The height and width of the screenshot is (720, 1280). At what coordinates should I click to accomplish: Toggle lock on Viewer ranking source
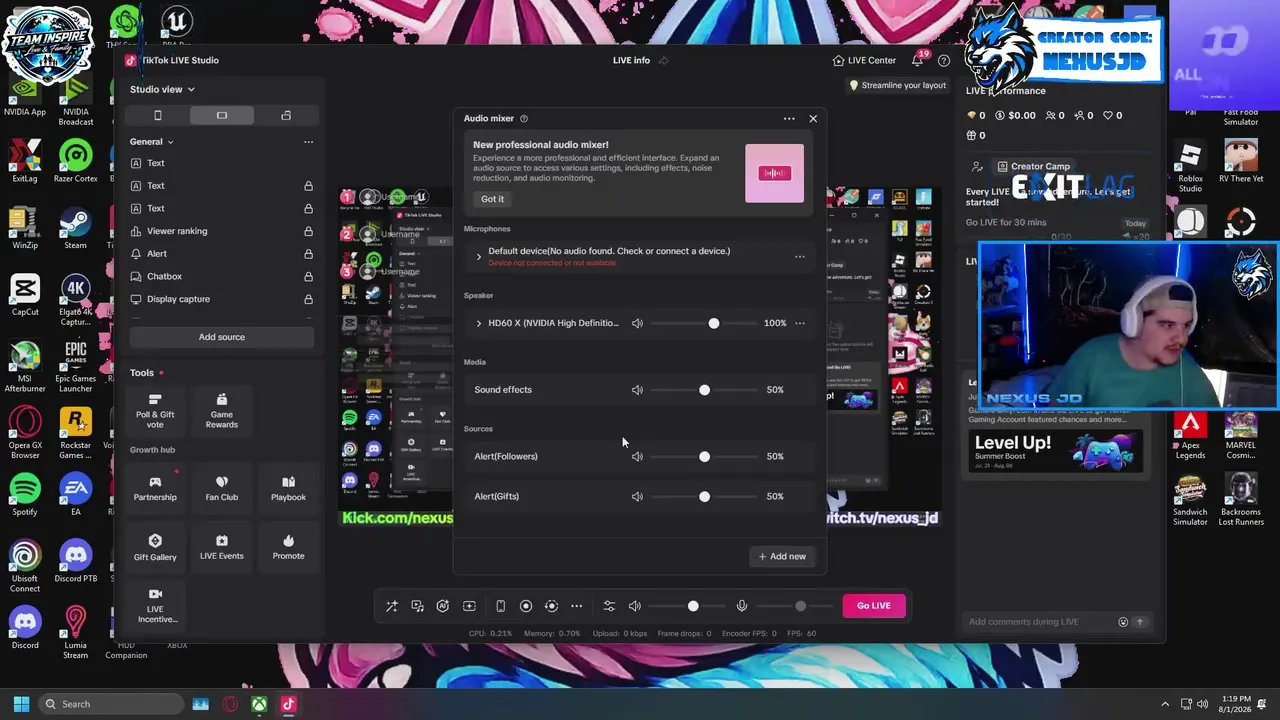pos(308,231)
